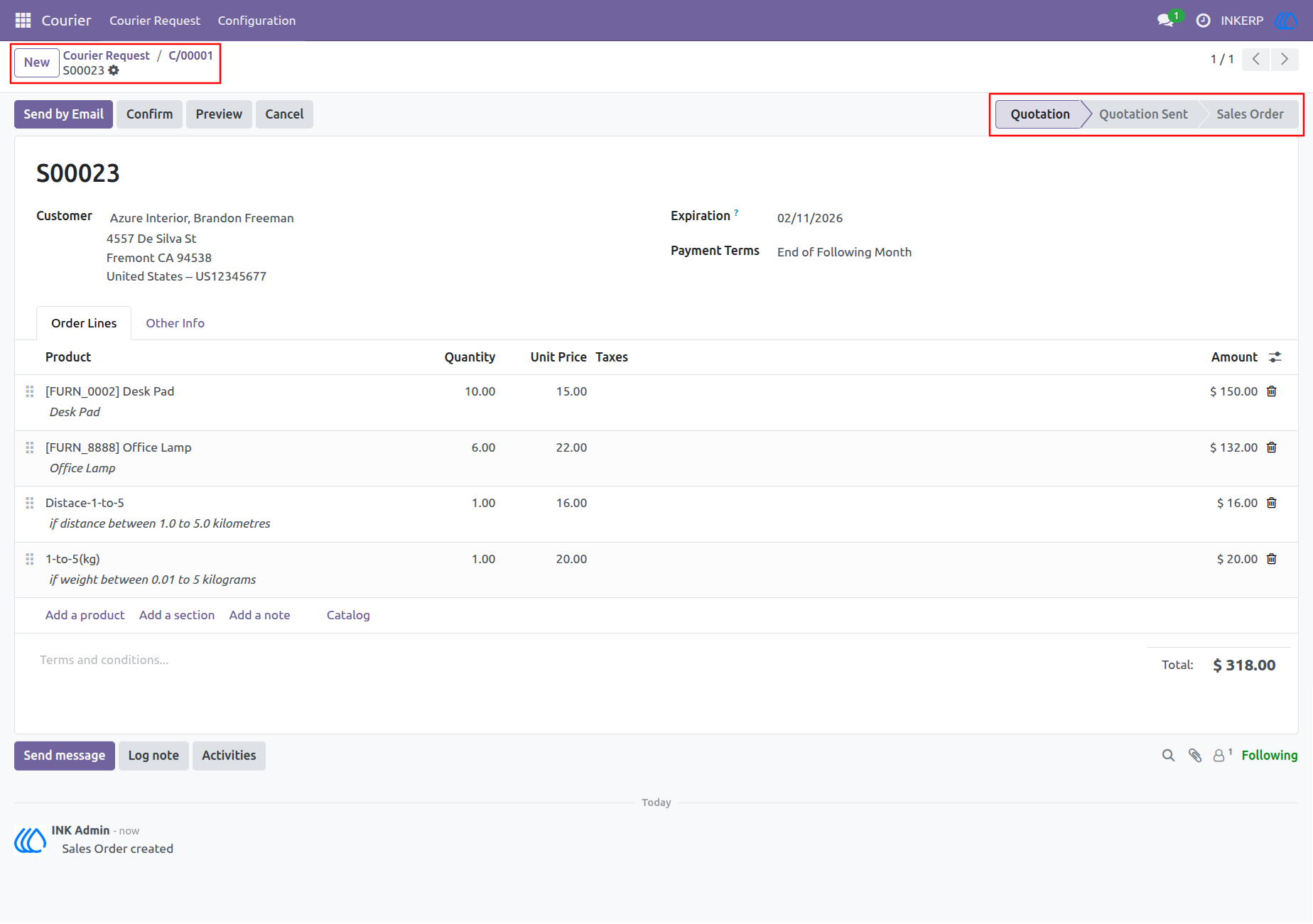This screenshot has height=924, width=1313.
Task: Delete the Distace-1-to-5 order line
Action: [1272, 503]
